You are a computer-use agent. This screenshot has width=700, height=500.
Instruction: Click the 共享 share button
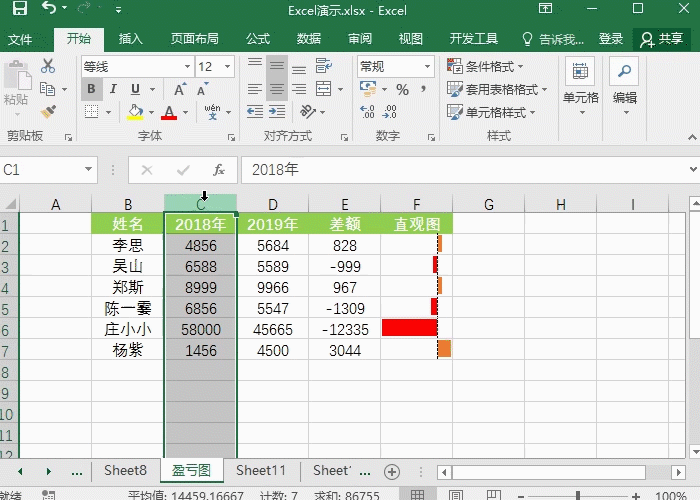pyautogui.click(x=662, y=39)
